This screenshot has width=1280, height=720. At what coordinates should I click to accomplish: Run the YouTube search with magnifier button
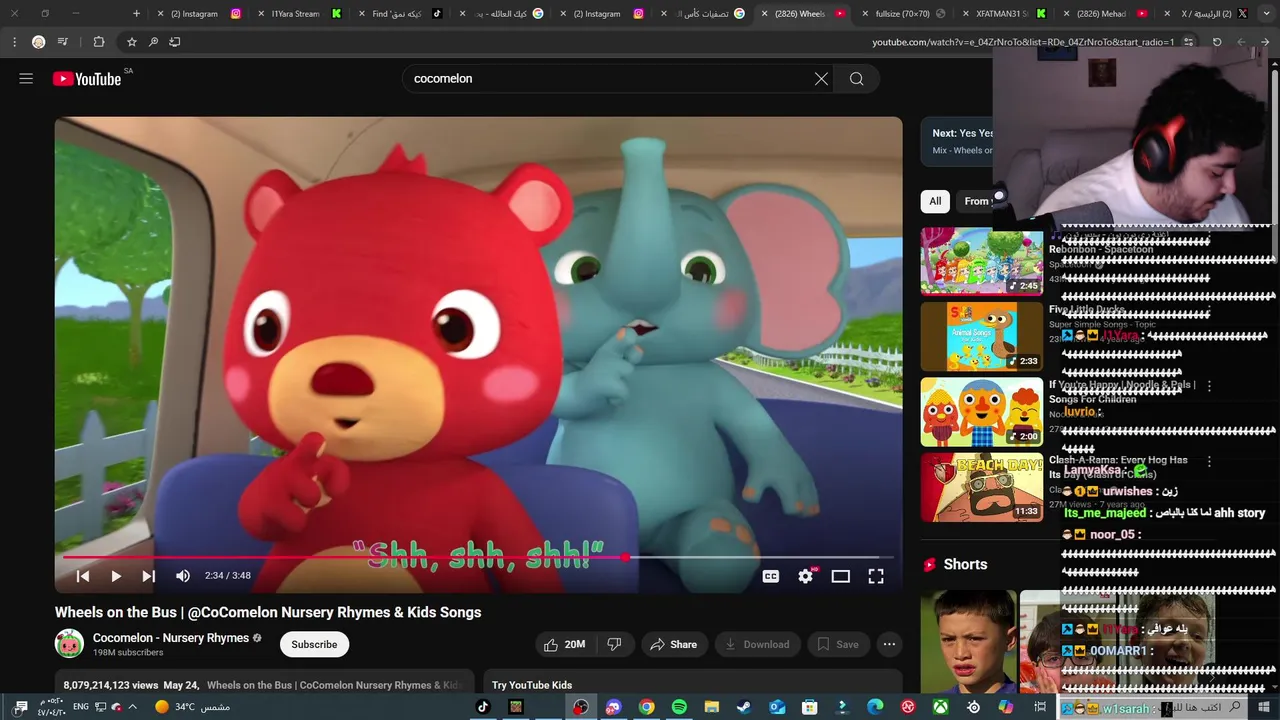[x=857, y=79]
